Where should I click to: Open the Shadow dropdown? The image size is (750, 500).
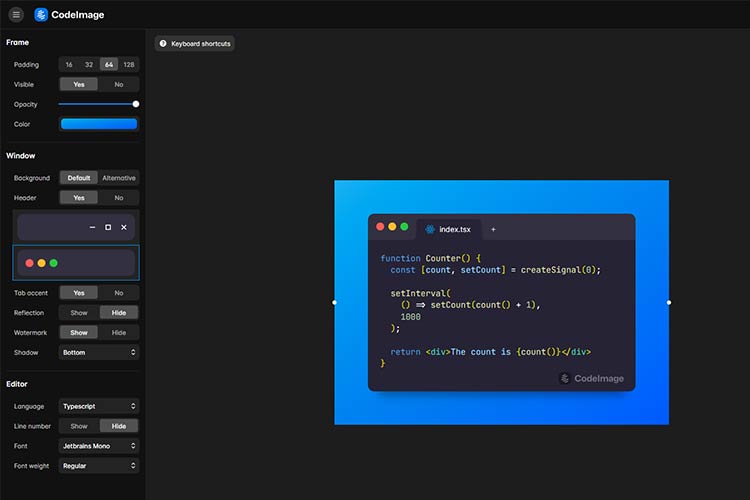click(99, 353)
